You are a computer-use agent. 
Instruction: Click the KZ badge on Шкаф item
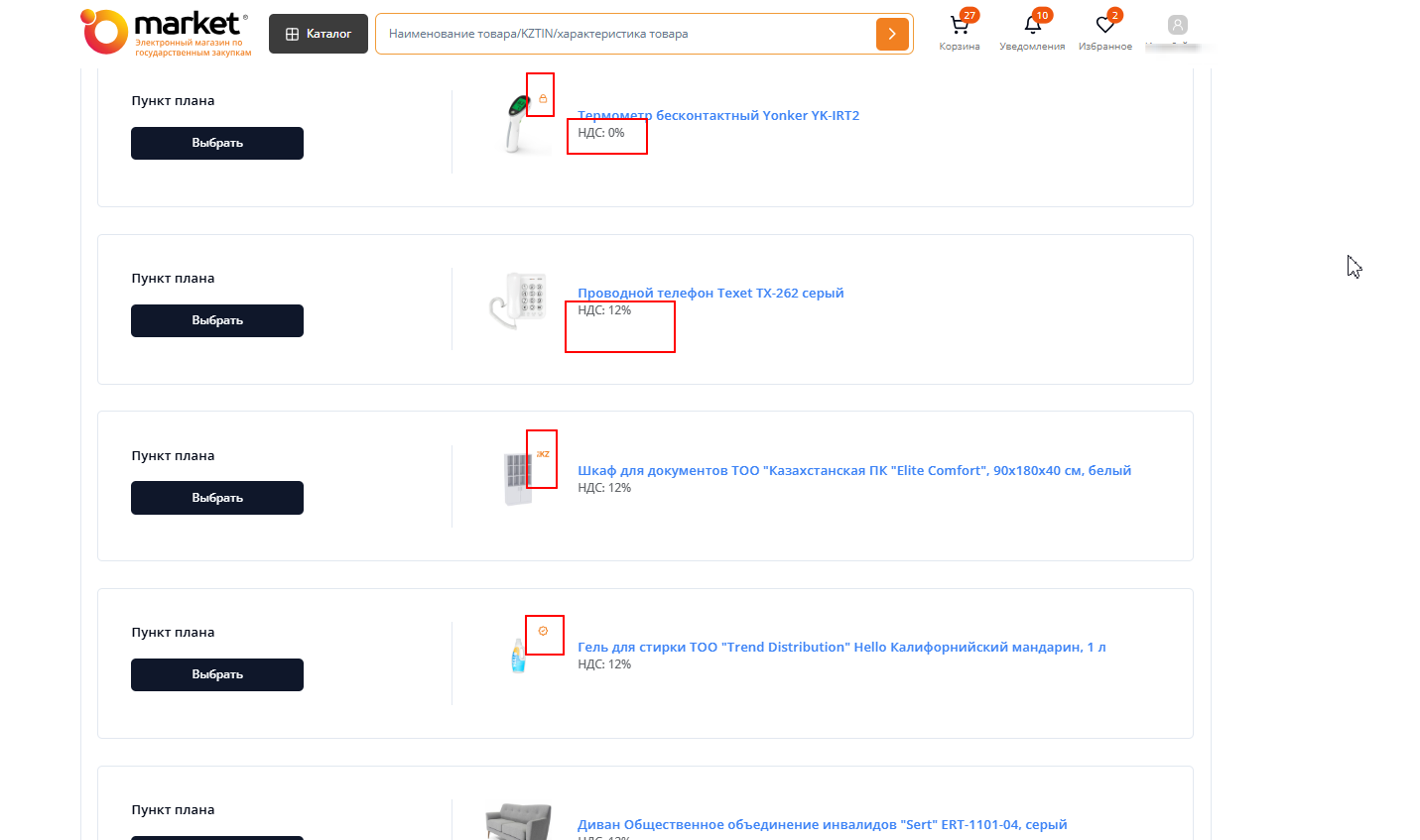543,454
